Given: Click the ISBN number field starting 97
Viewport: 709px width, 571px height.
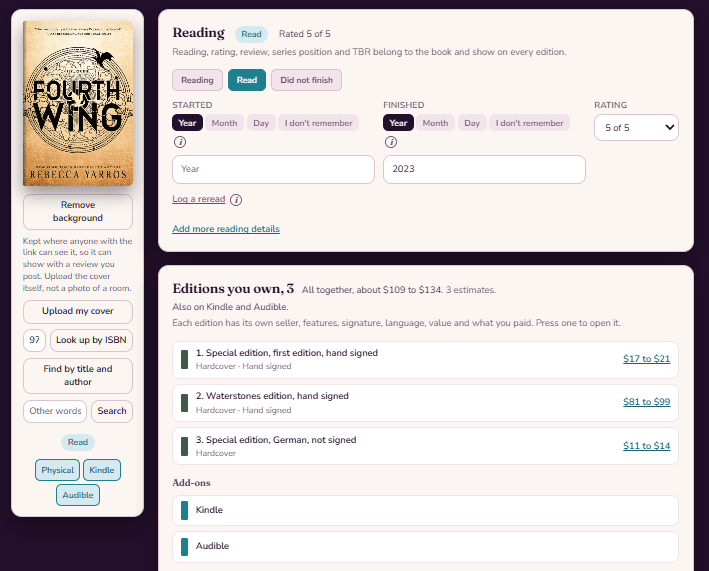Looking at the screenshot, I should (34, 340).
